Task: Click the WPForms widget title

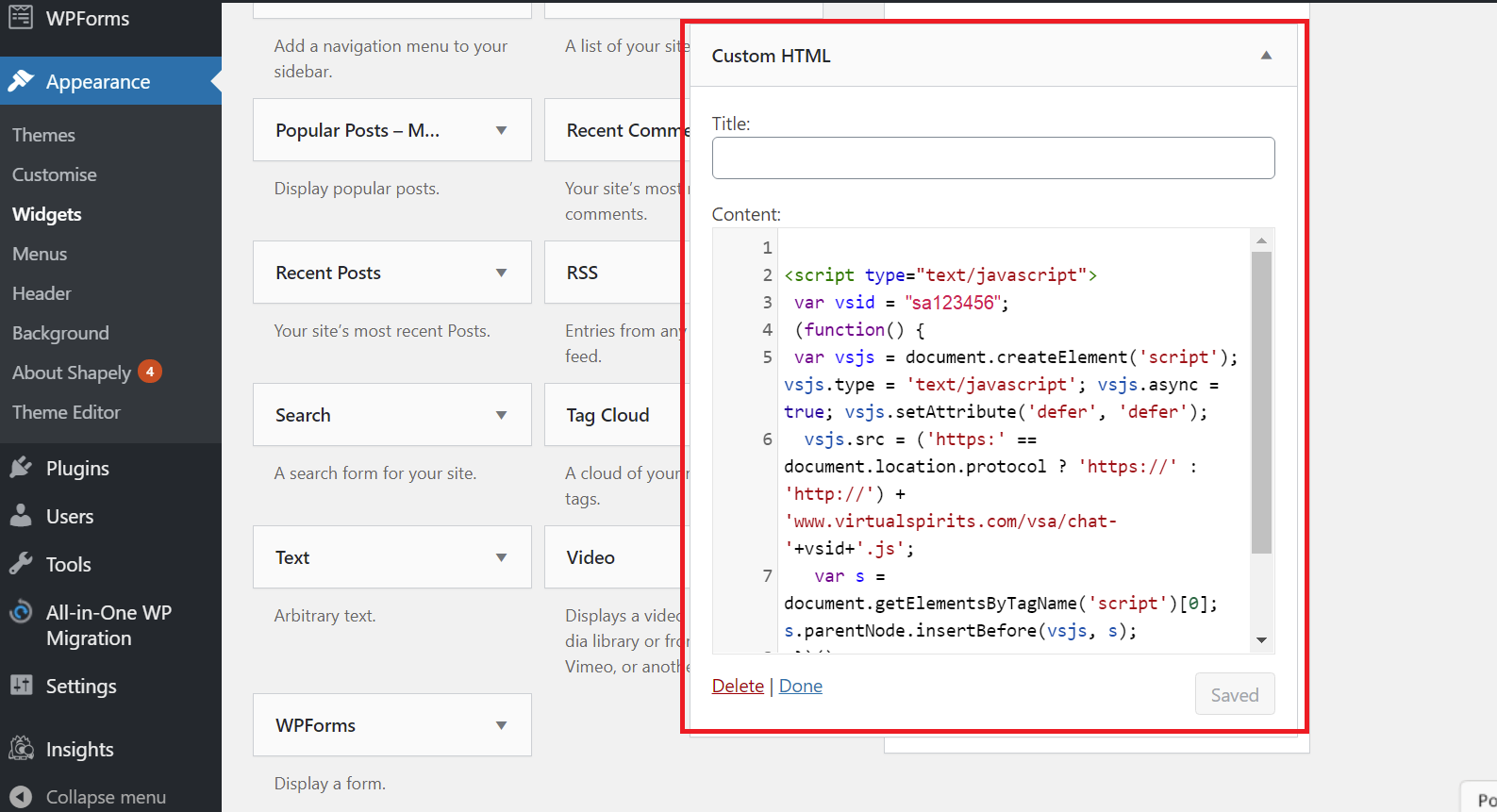Action: click(316, 725)
